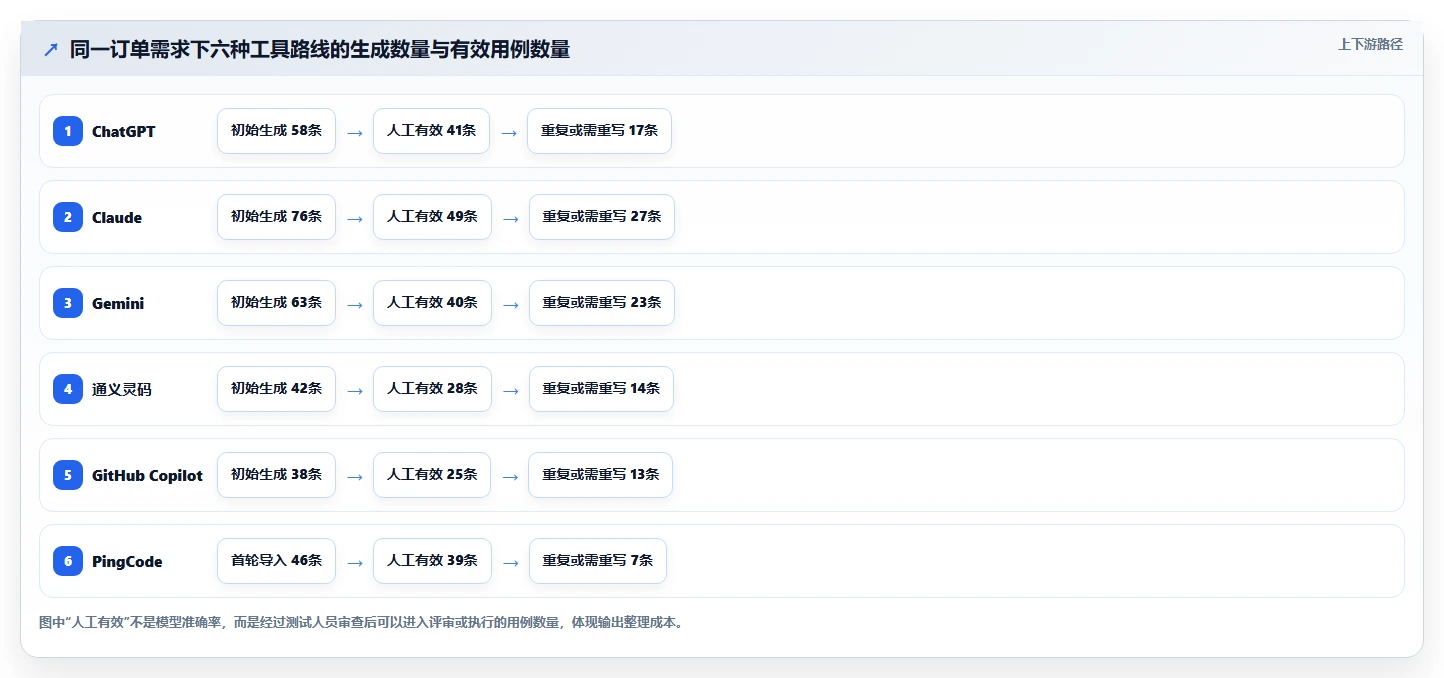Click the arrow after 人工有效 40条

(510, 304)
